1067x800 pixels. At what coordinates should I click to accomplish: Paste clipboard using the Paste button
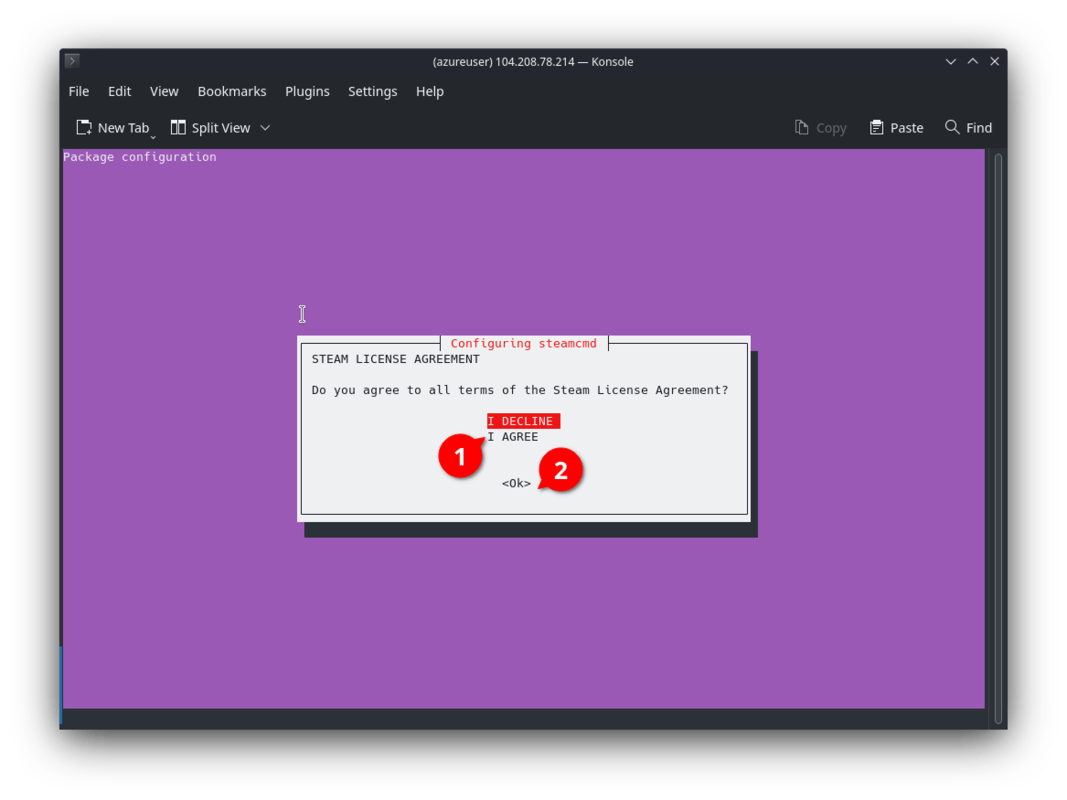[896, 128]
